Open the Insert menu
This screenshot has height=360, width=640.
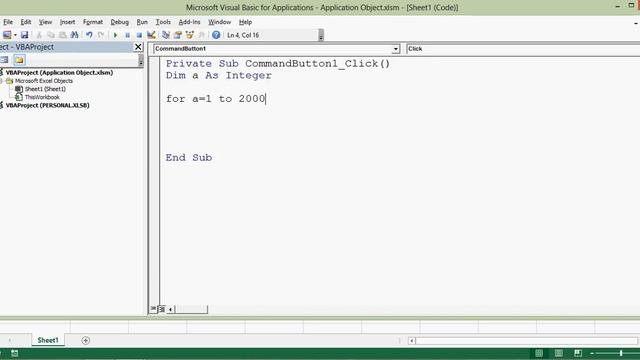click(67, 22)
